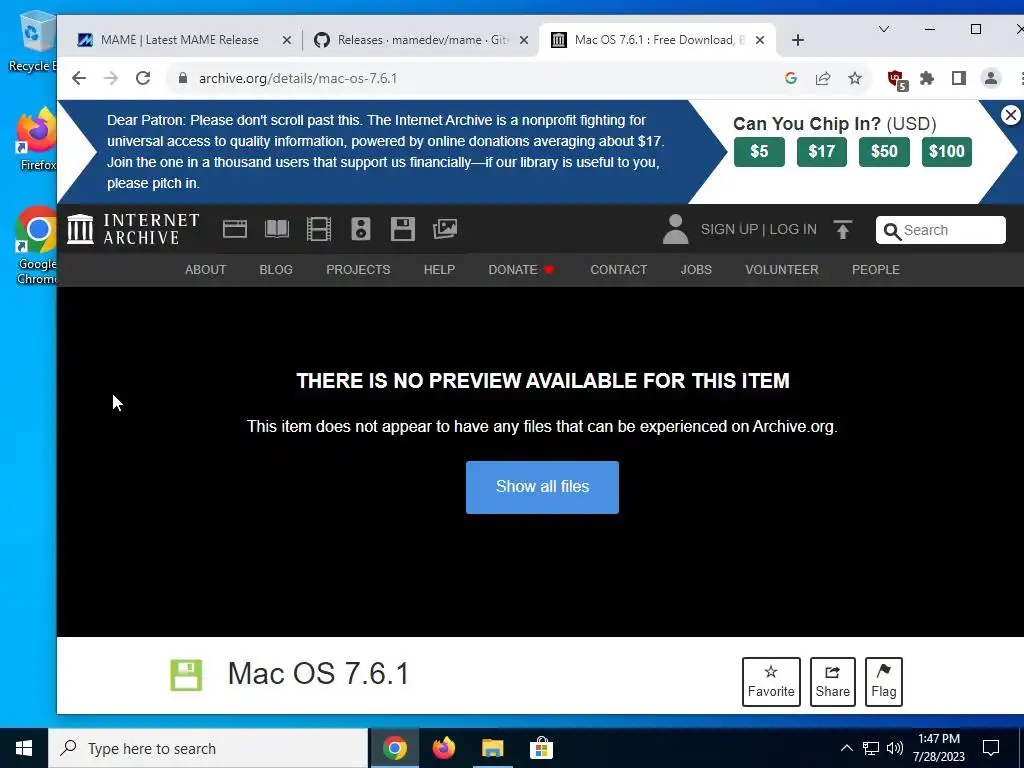Click the padlock site info icon

(x=183, y=78)
